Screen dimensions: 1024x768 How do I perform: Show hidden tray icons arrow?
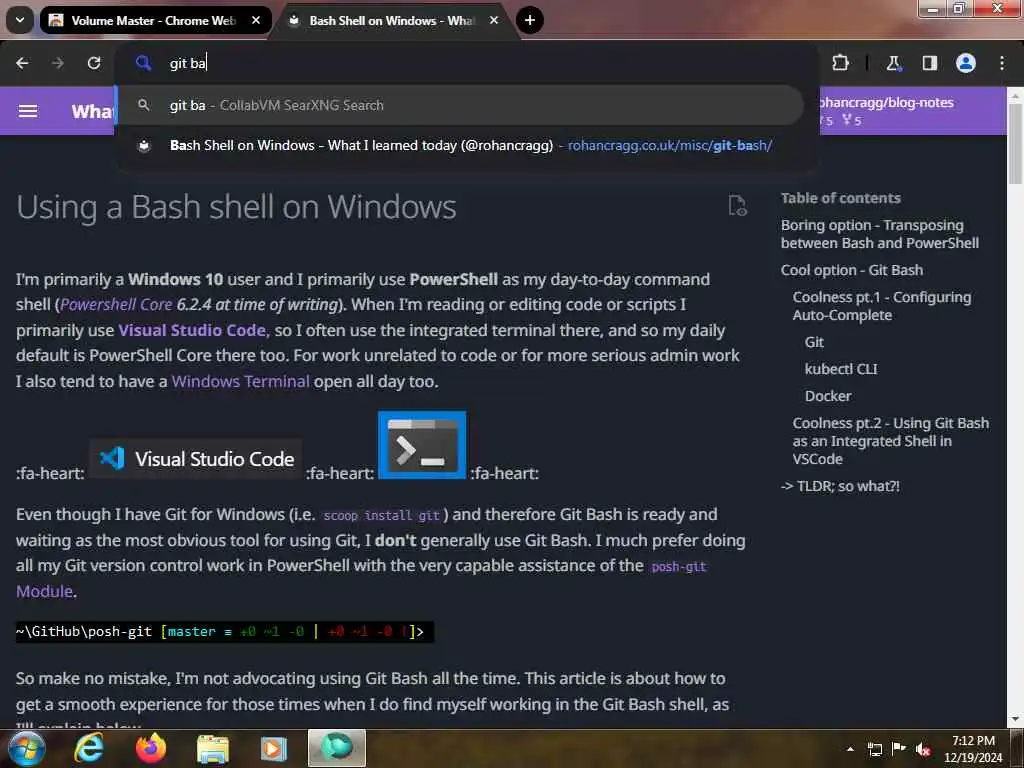(850, 749)
